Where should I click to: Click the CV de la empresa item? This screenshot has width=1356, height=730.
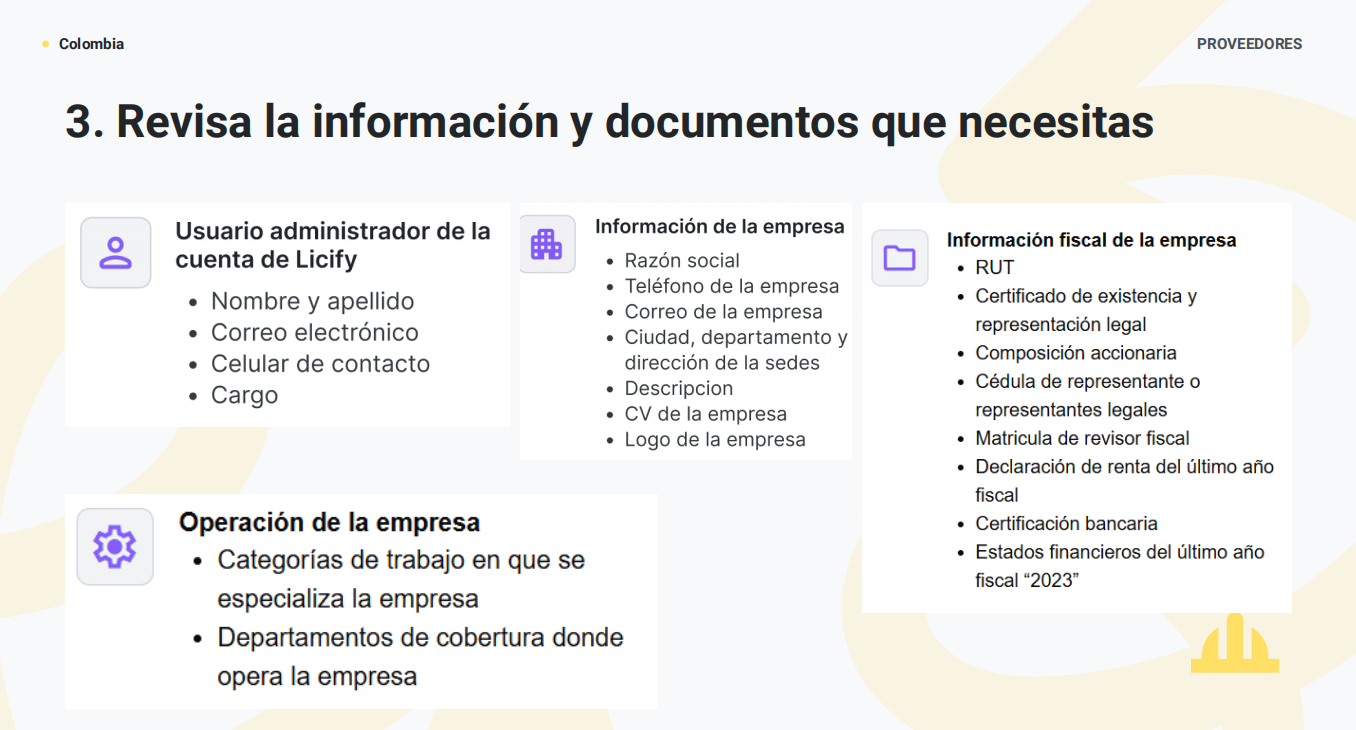click(706, 414)
